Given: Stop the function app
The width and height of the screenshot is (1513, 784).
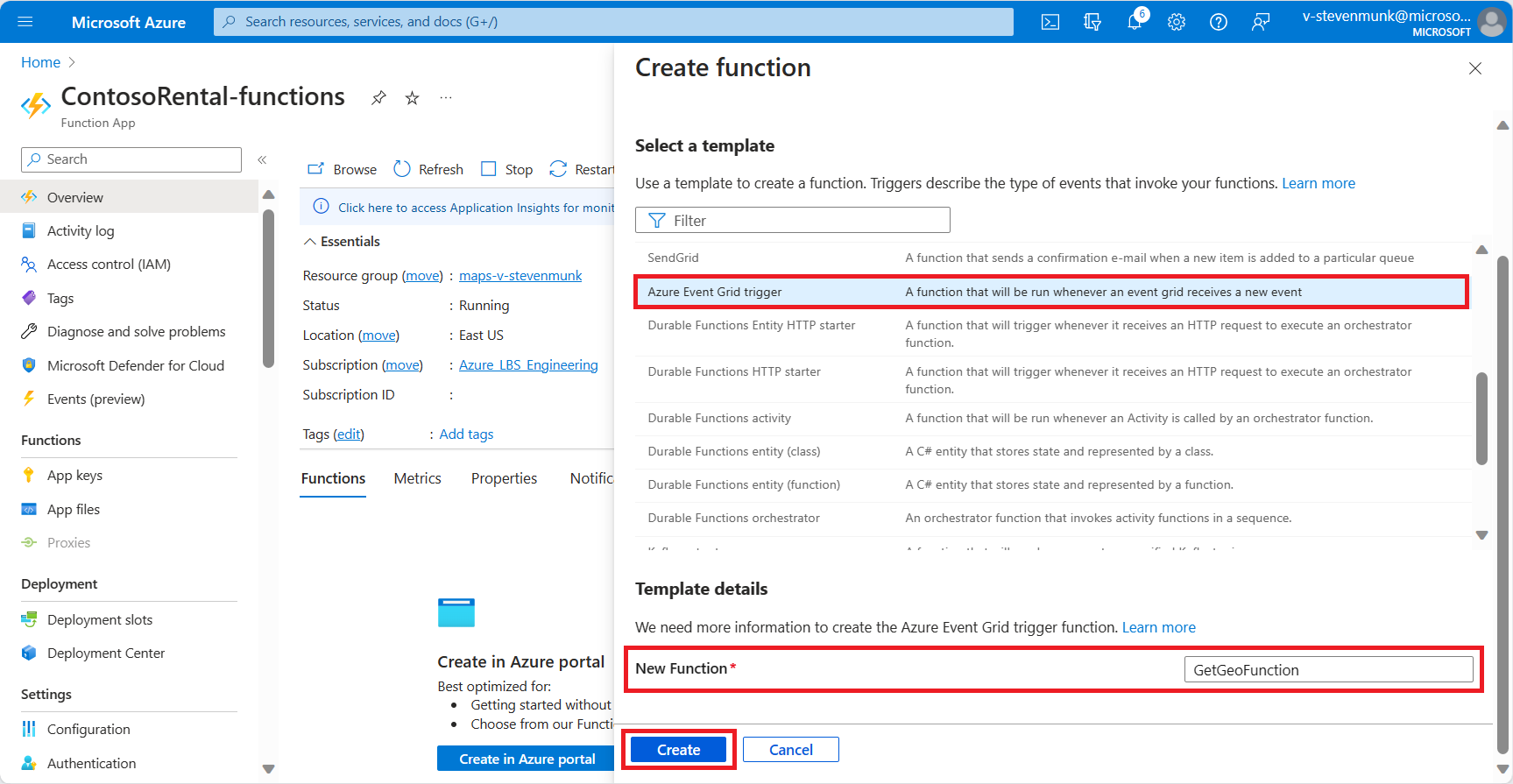Looking at the screenshot, I should point(506,169).
